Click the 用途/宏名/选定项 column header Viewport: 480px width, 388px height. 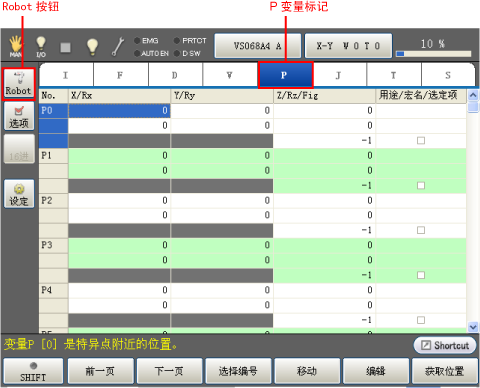point(421,96)
